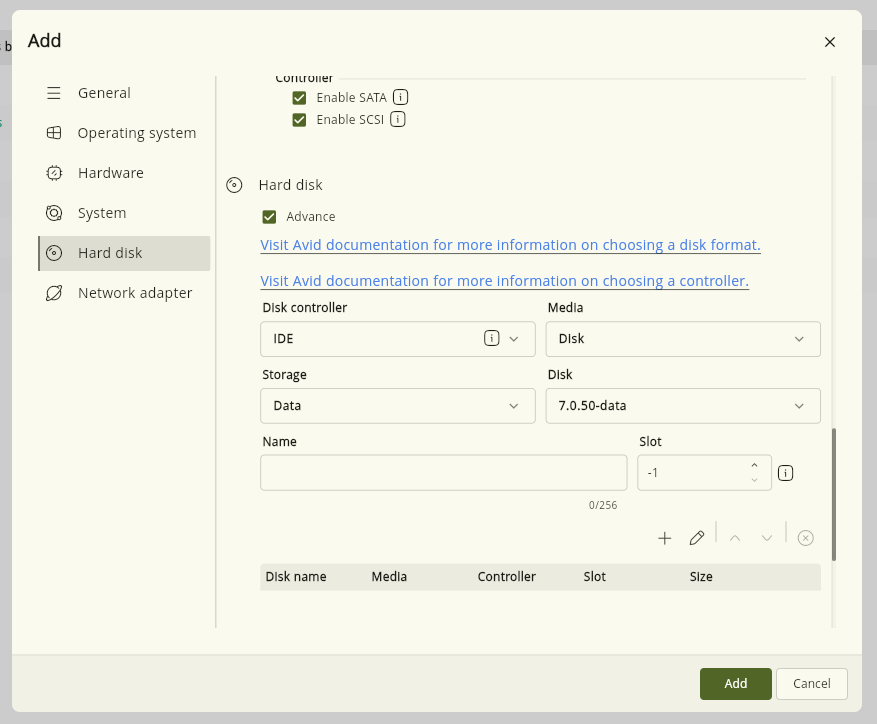Click the pencil edit disk icon
This screenshot has width=877, height=724.
click(x=697, y=538)
